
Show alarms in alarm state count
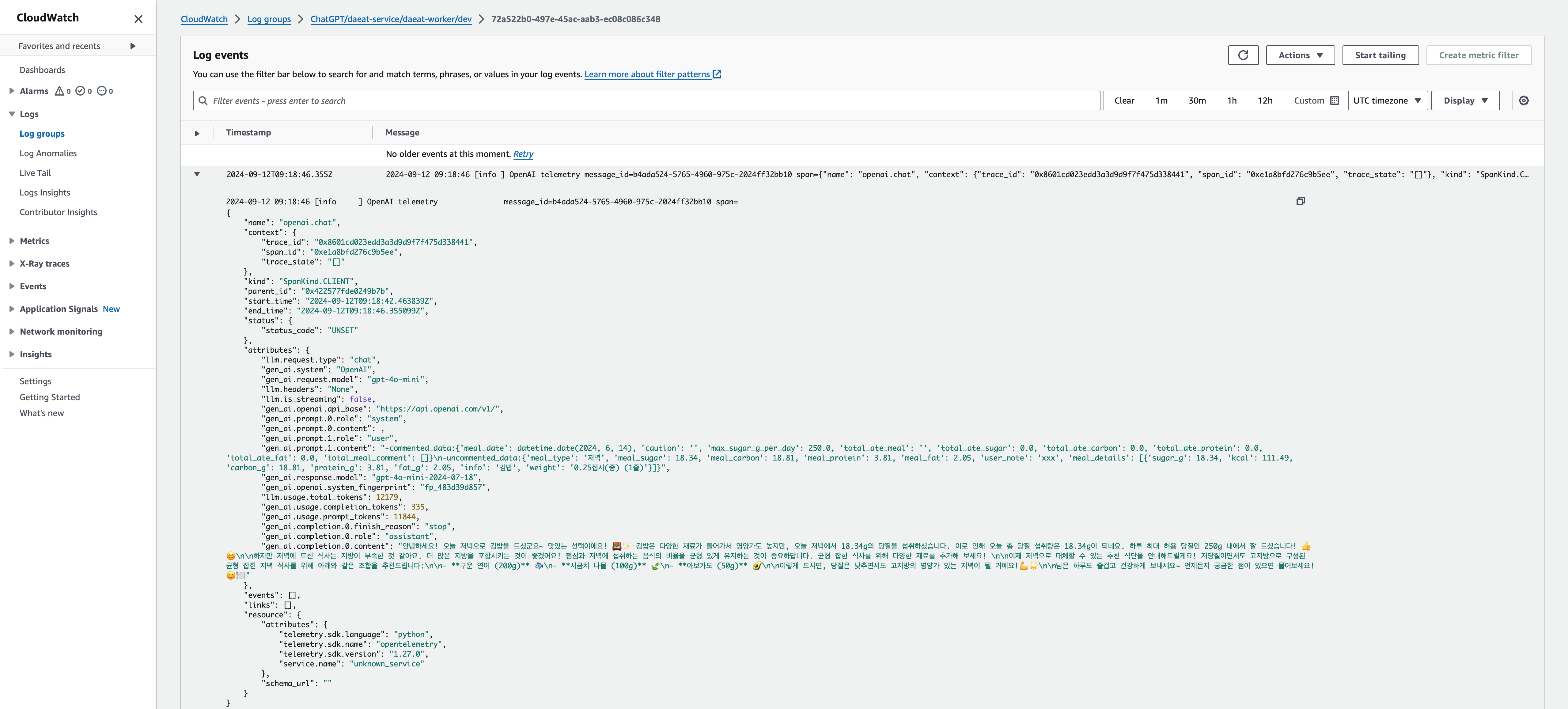coord(62,91)
